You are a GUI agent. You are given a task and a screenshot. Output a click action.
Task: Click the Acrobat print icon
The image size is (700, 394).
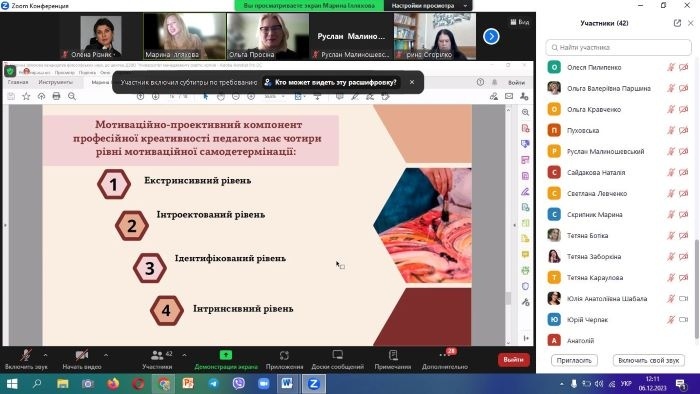[56, 96]
